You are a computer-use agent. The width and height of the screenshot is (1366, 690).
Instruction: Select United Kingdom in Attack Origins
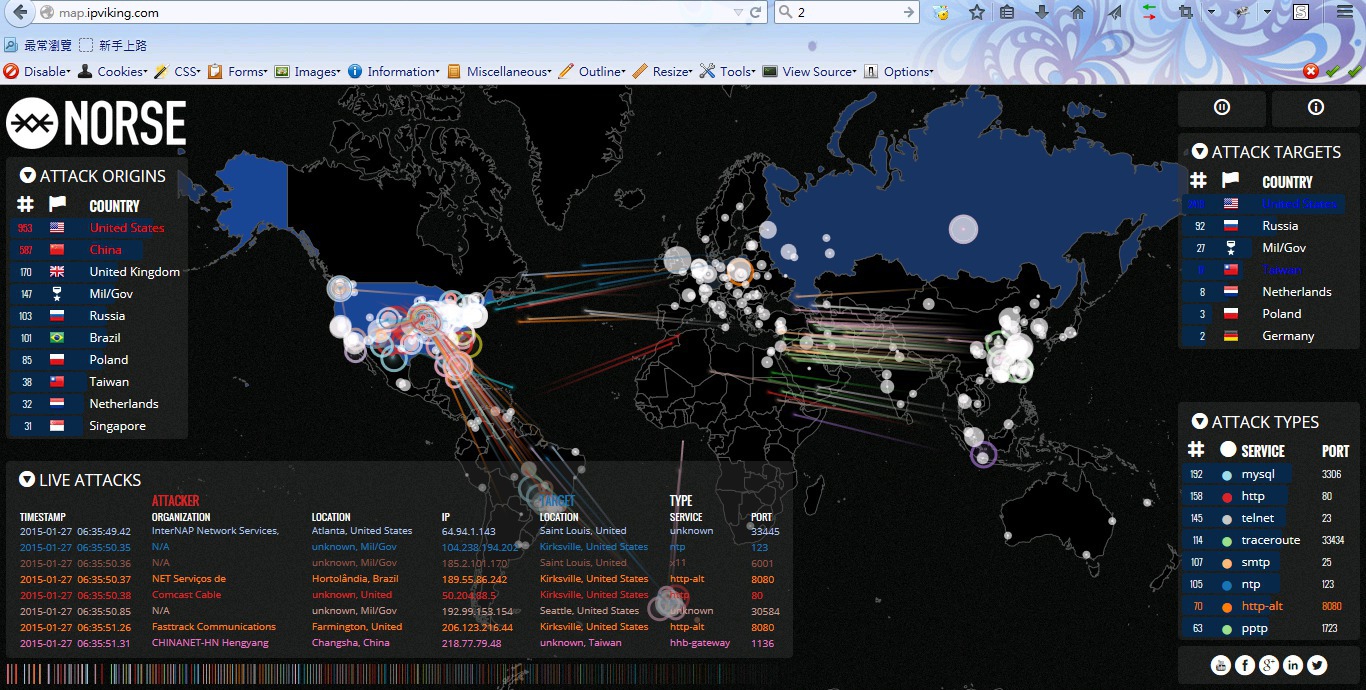(x=97, y=272)
